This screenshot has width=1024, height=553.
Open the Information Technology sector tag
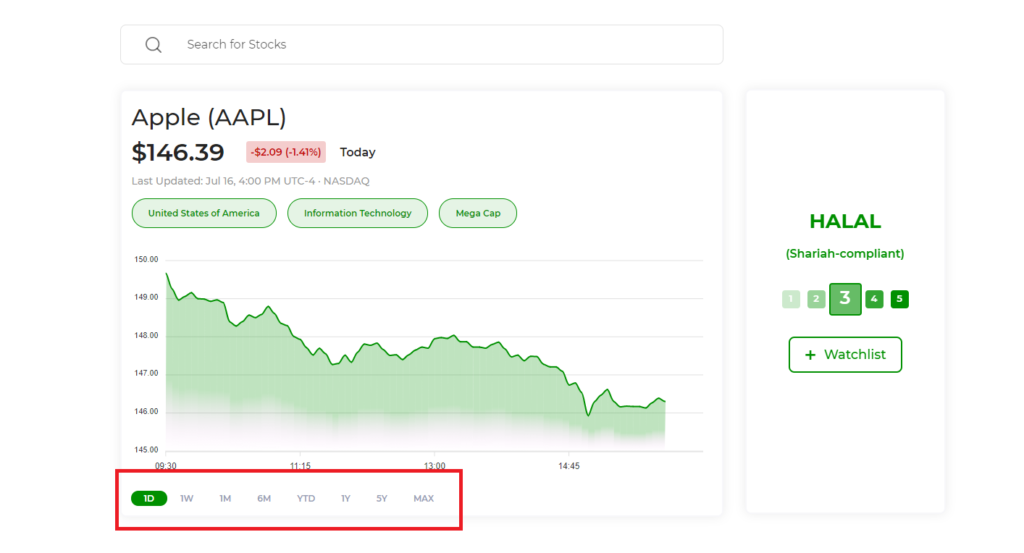point(357,213)
